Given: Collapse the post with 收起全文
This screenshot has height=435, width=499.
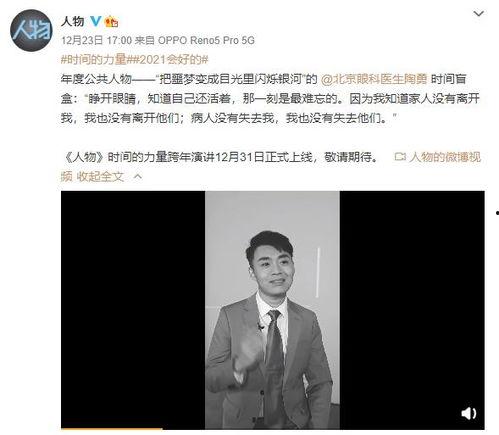Looking at the screenshot, I should 100,176.
